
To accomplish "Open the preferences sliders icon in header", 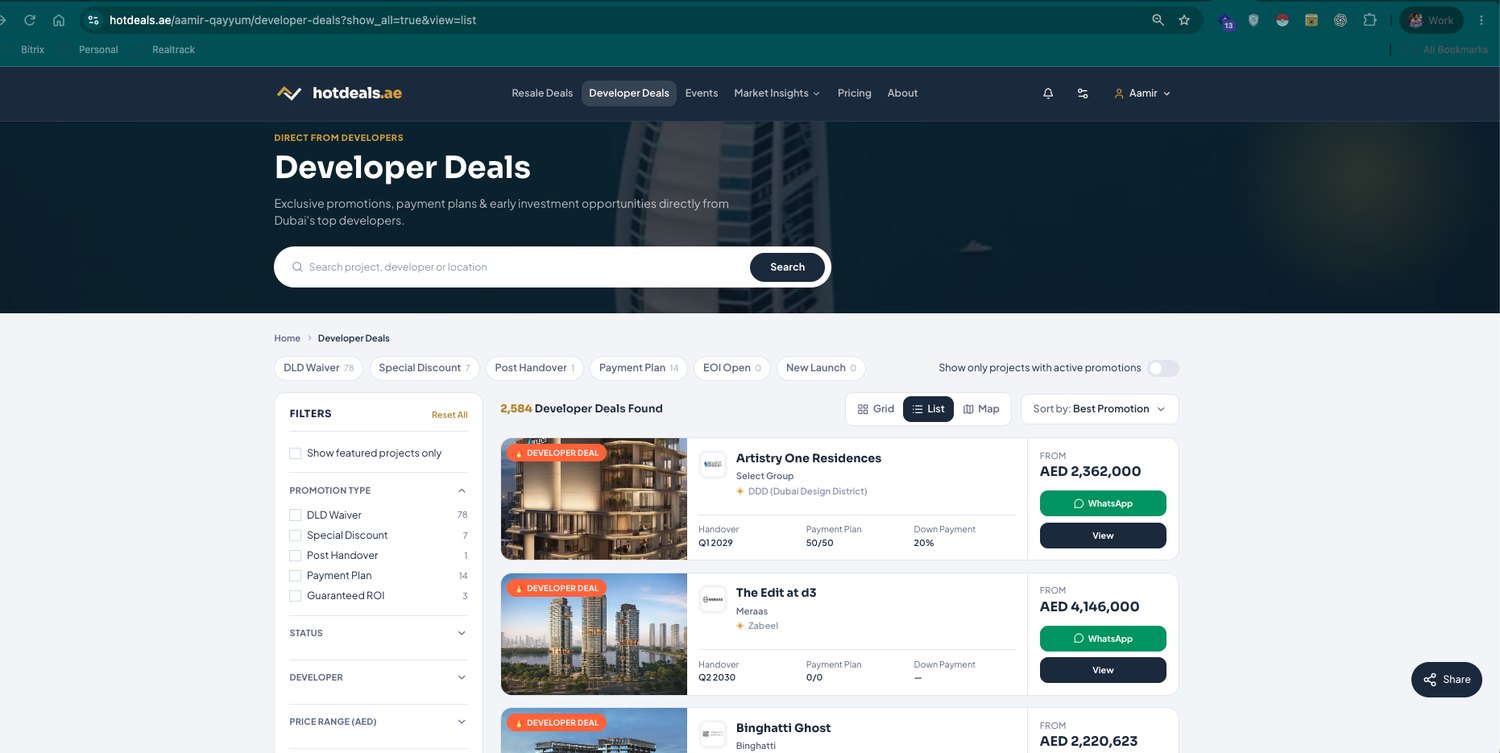I will pyautogui.click(x=1083, y=93).
